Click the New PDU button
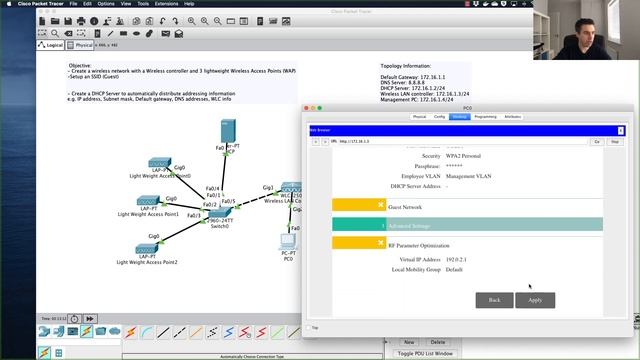The image size is (640, 360). (x=409, y=342)
